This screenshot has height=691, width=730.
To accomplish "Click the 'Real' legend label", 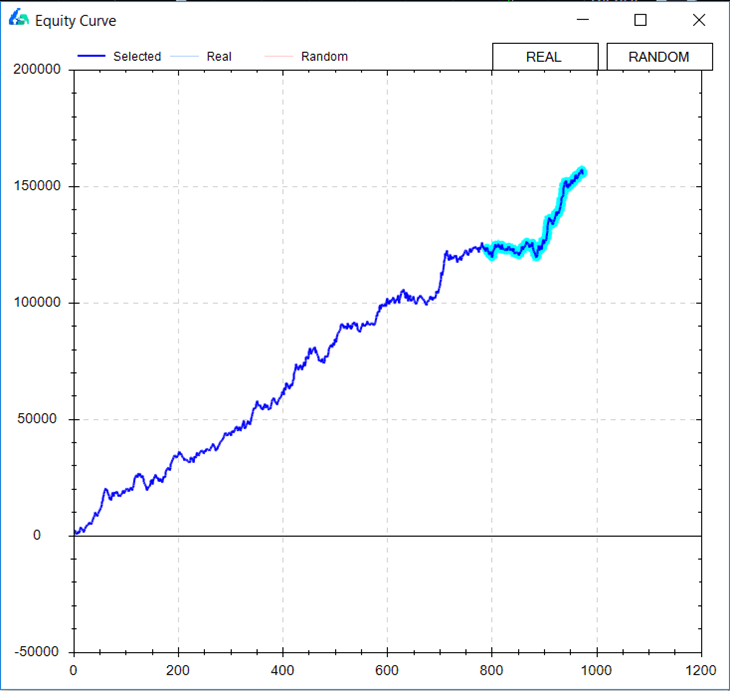I will [219, 57].
